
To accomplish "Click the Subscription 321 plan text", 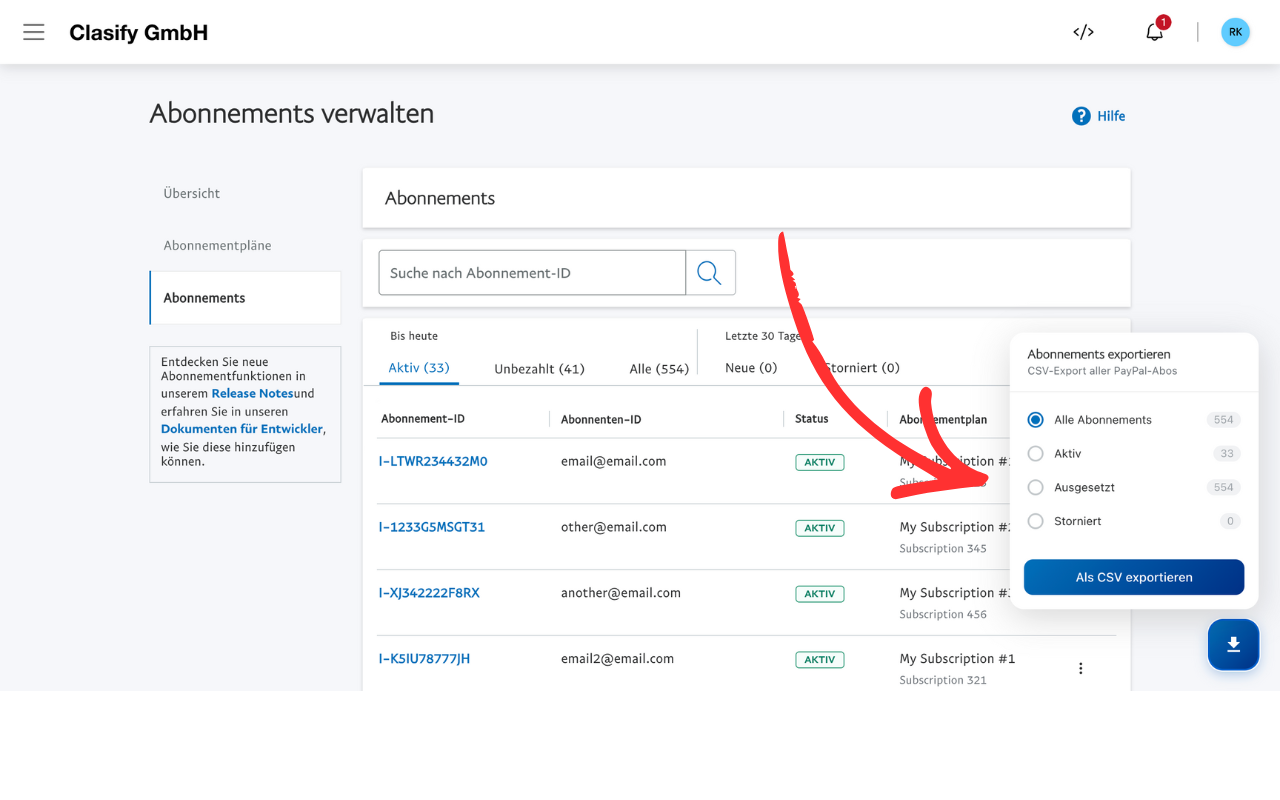I will coord(943,680).
